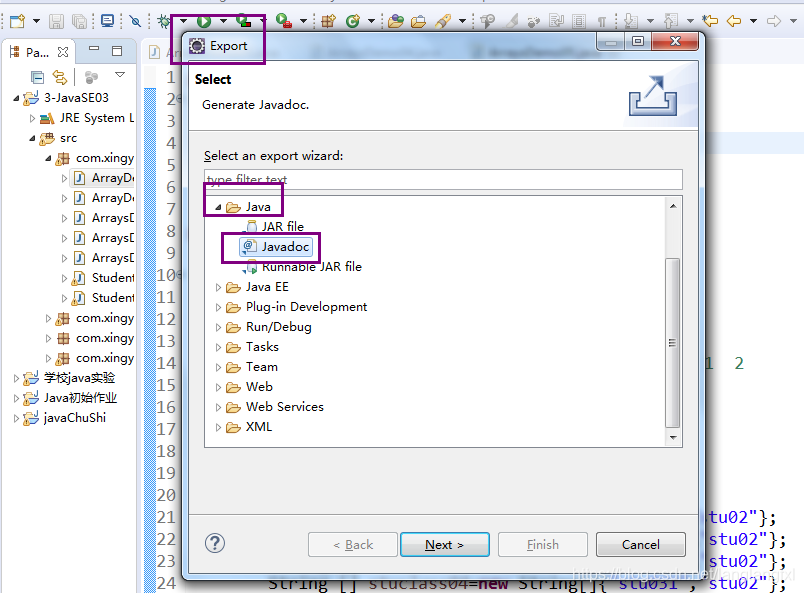Click the Finish button

coord(542,545)
